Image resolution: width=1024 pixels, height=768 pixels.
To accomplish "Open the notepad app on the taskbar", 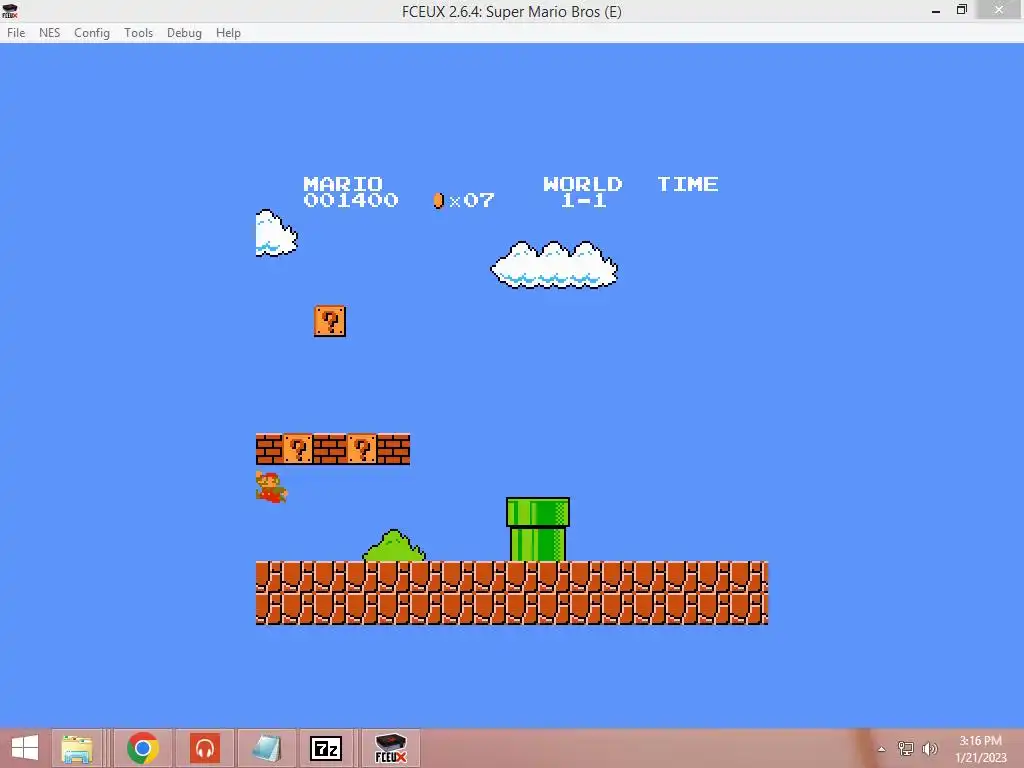I will 266,748.
